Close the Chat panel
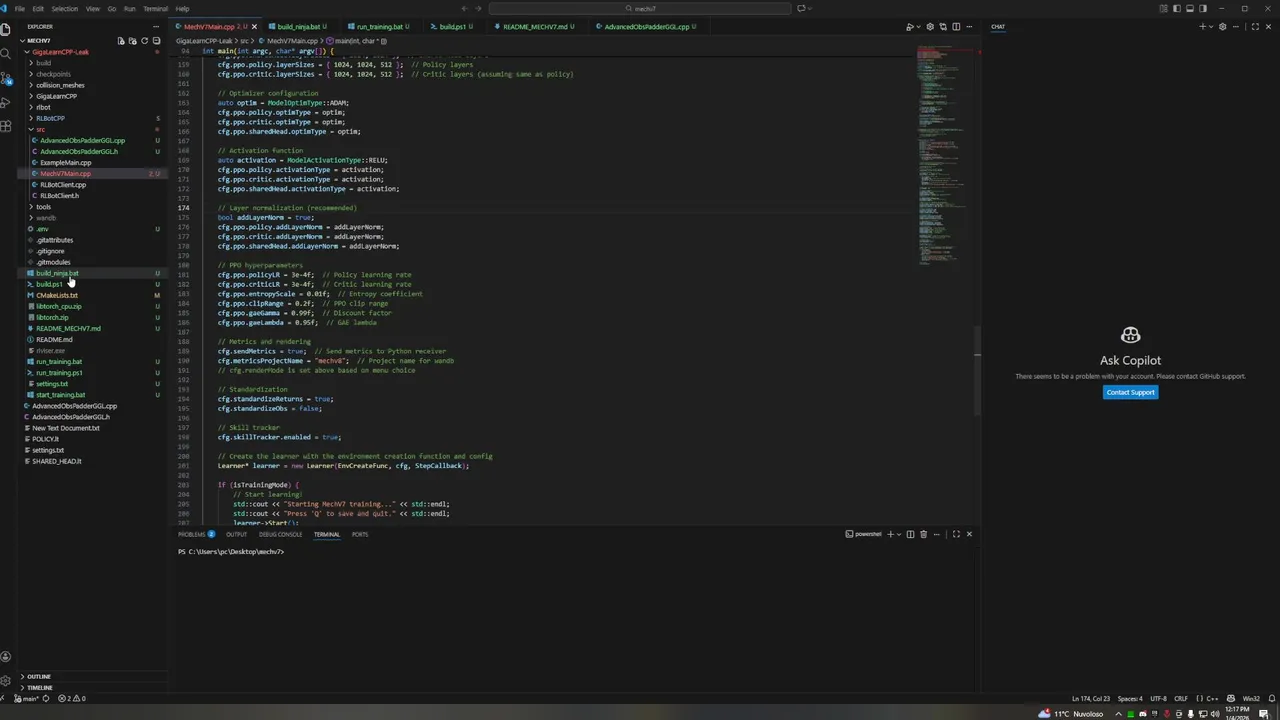 [1269, 27]
